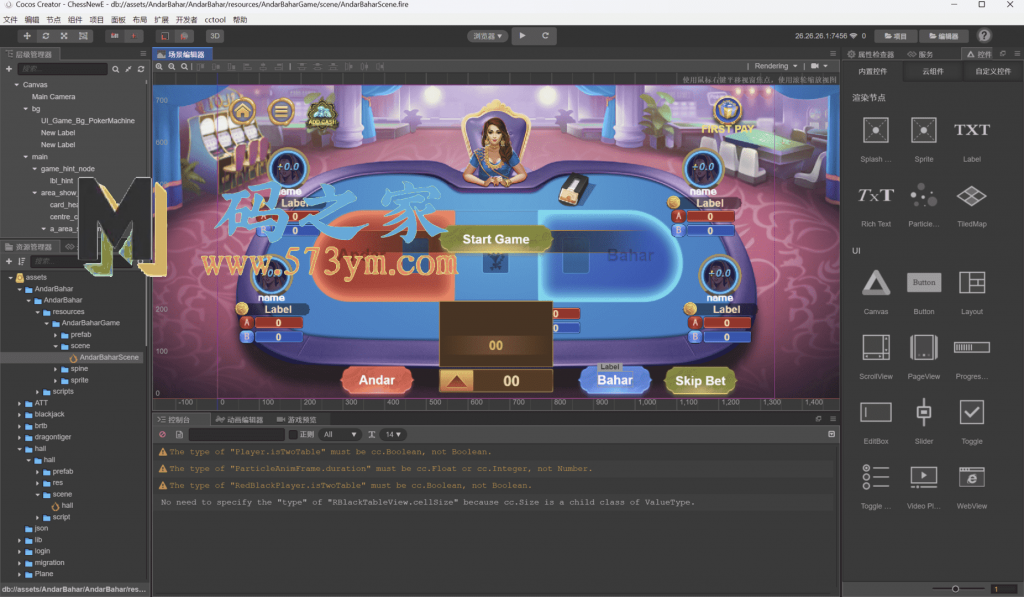Pick the PageView UI control icon
Viewport: 1024px width, 597px height.
click(923, 347)
